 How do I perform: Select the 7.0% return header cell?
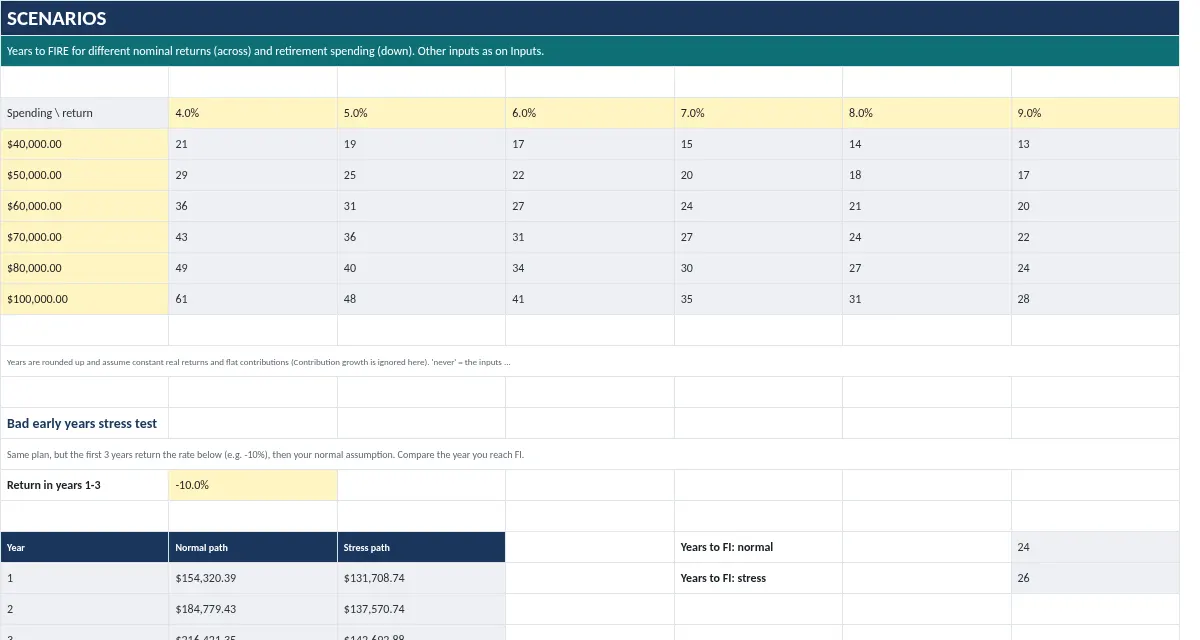click(x=759, y=113)
